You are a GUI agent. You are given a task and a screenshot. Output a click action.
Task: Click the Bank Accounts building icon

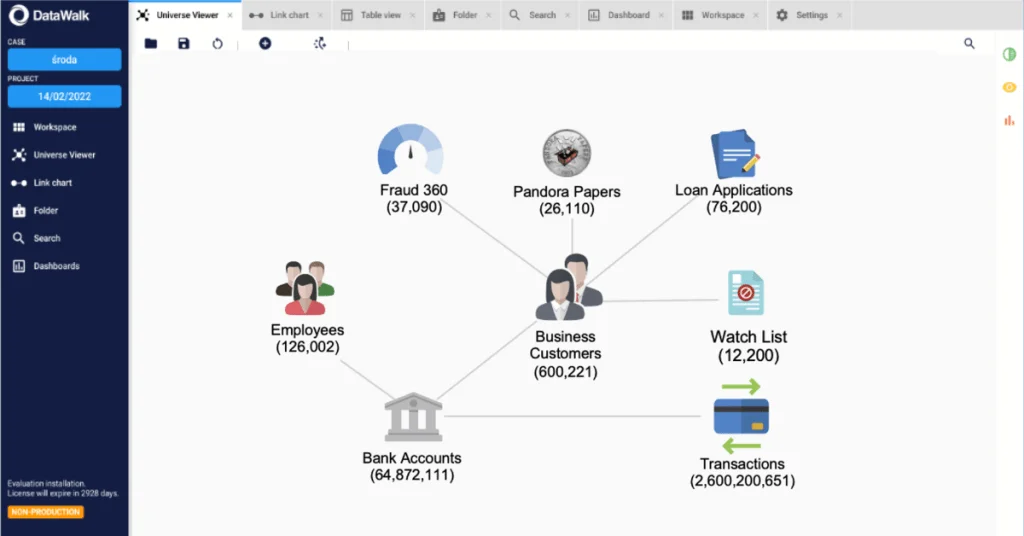(x=413, y=416)
